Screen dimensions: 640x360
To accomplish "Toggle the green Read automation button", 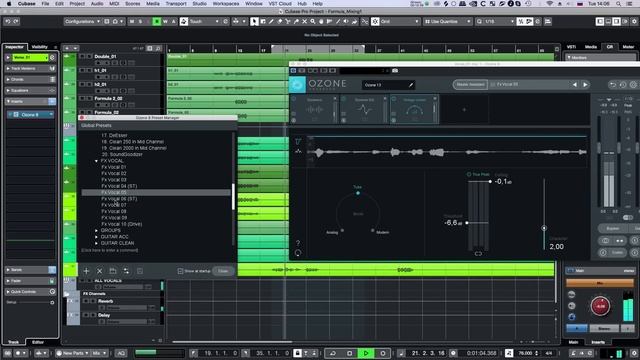I will click(x=156, y=22).
